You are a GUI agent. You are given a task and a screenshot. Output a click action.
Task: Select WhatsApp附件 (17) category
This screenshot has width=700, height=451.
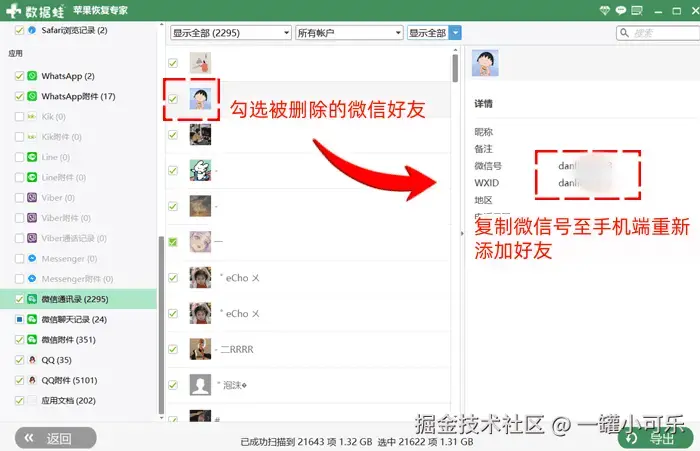tap(78, 96)
